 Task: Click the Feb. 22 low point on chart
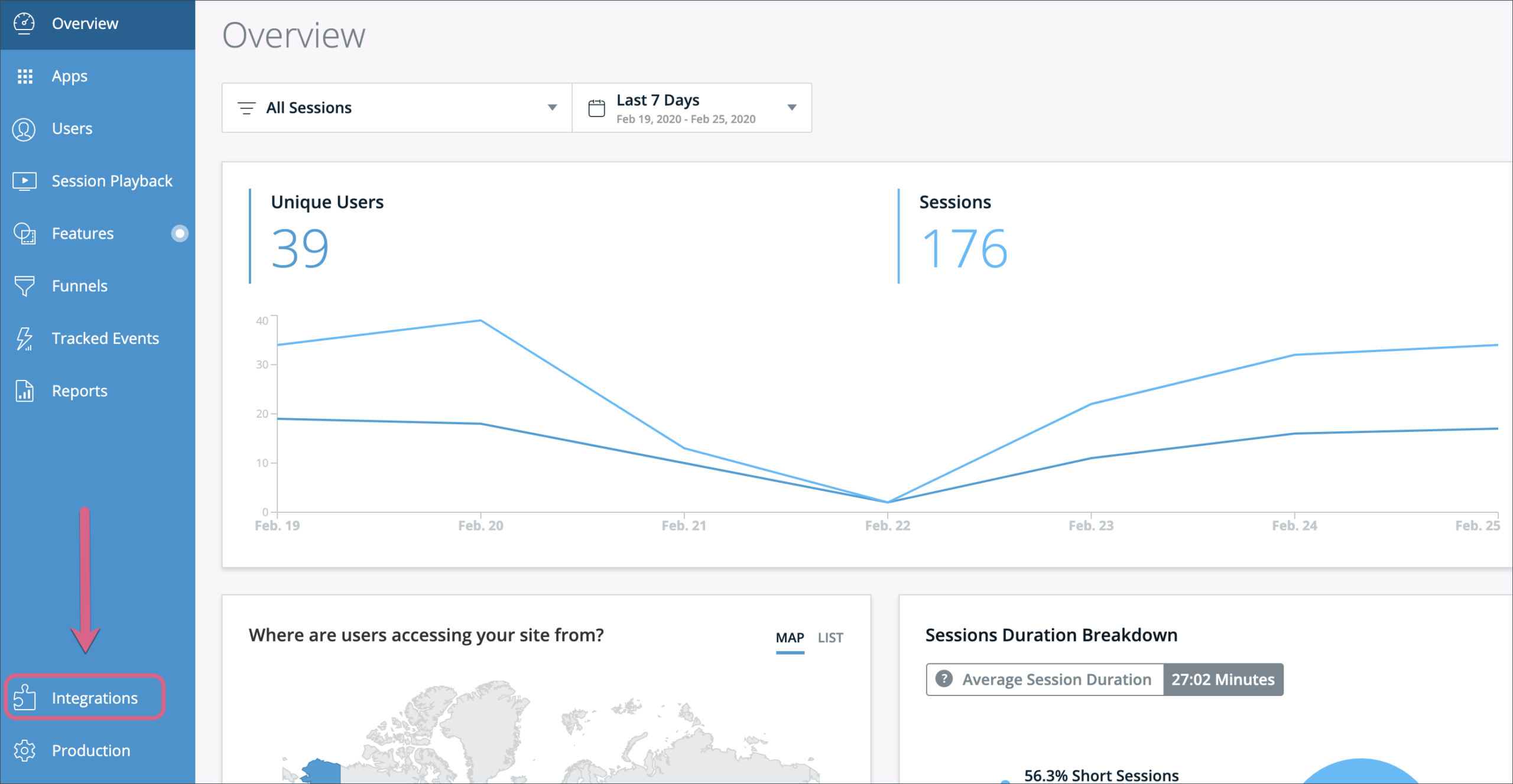[x=887, y=502]
